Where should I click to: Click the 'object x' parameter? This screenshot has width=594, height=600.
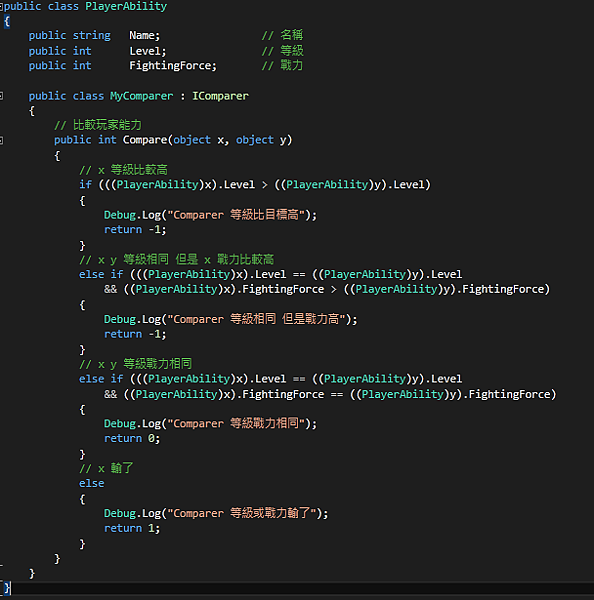(x=199, y=140)
